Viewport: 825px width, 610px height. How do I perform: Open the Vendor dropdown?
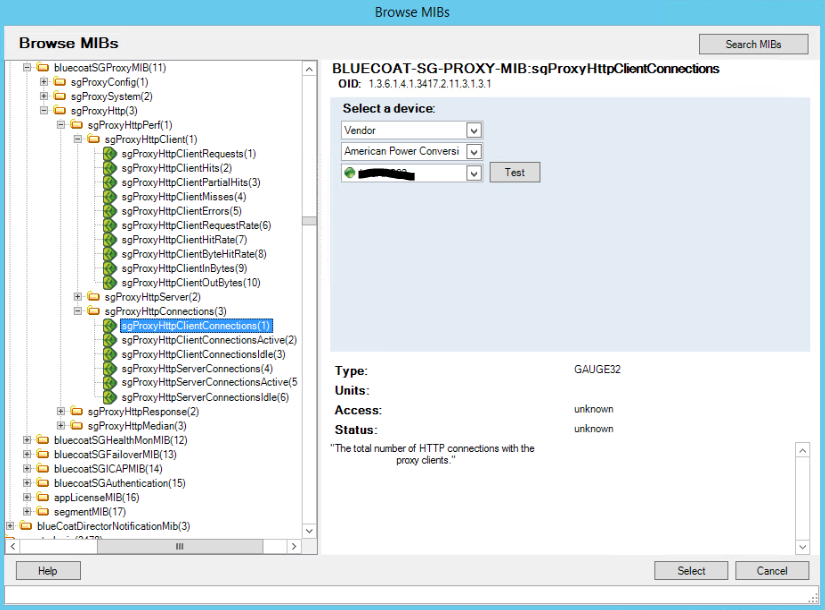point(474,131)
